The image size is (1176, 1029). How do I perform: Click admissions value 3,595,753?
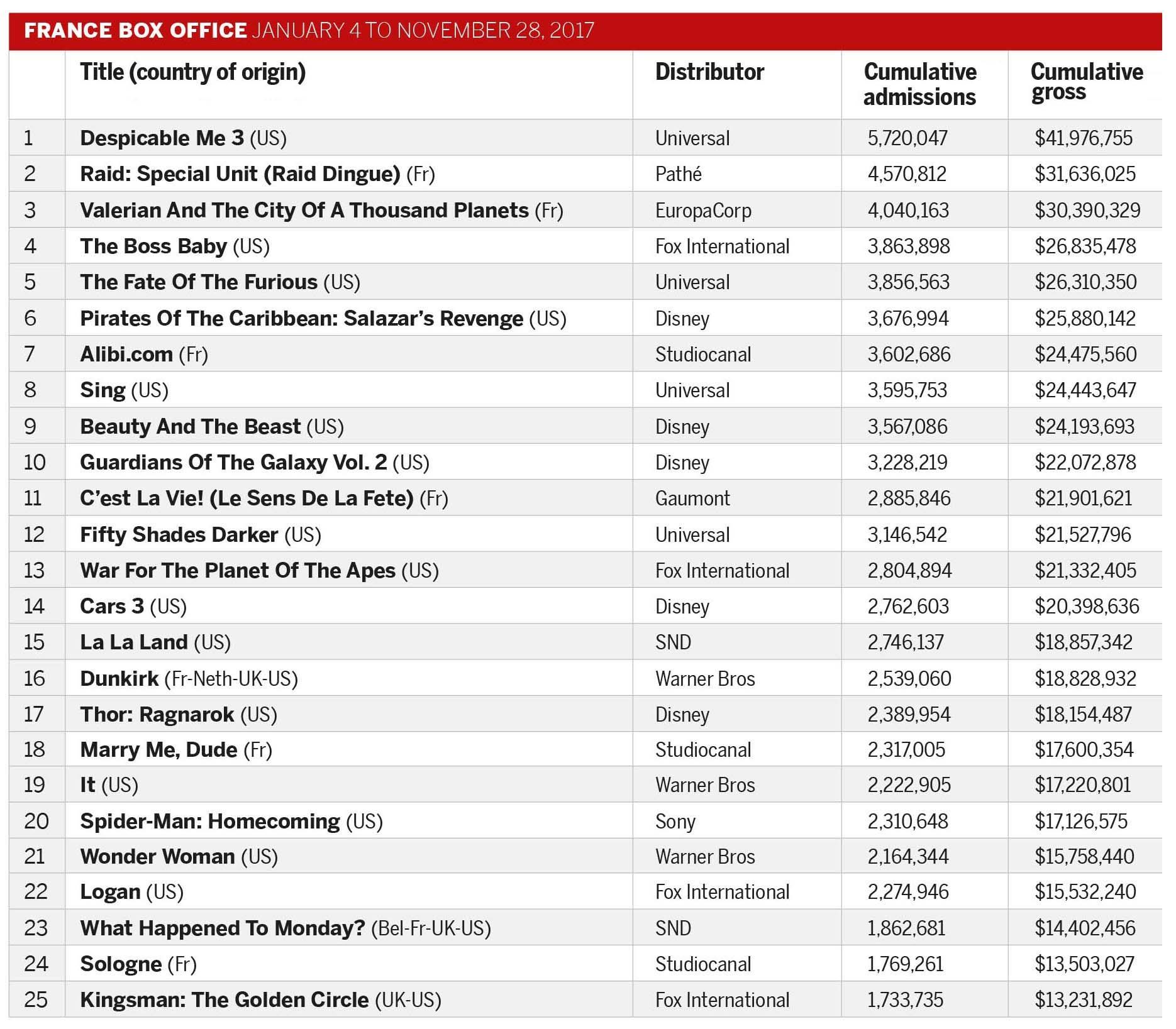[907, 390]
